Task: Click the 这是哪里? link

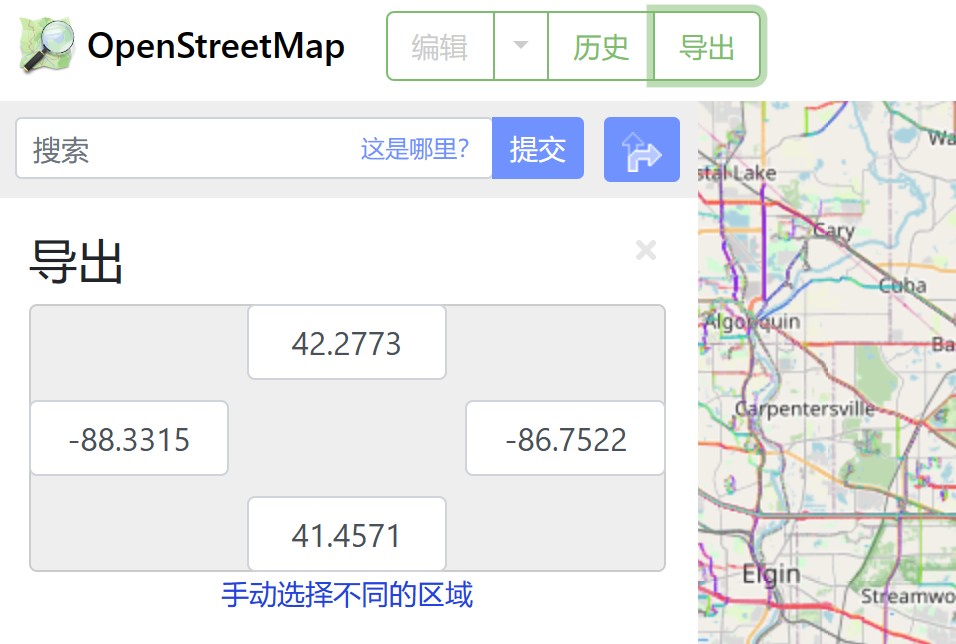Action: tap(415, 149)
